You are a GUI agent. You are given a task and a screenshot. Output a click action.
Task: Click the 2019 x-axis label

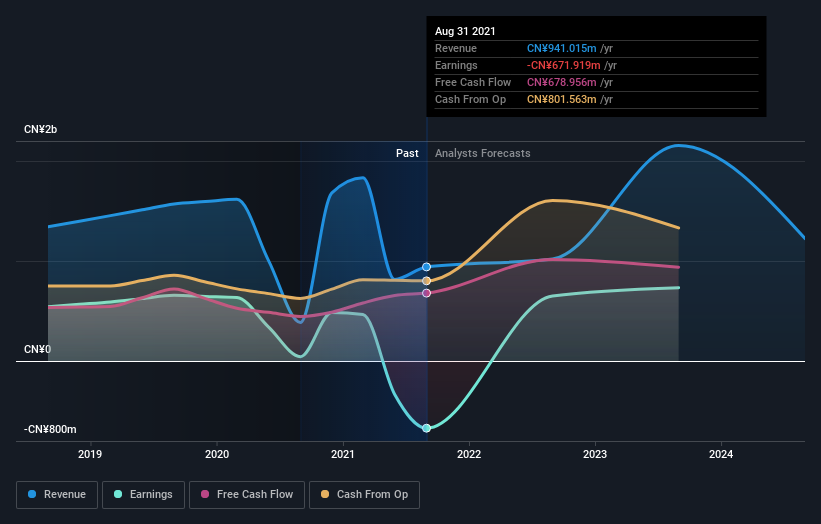(x=90, y=454)
